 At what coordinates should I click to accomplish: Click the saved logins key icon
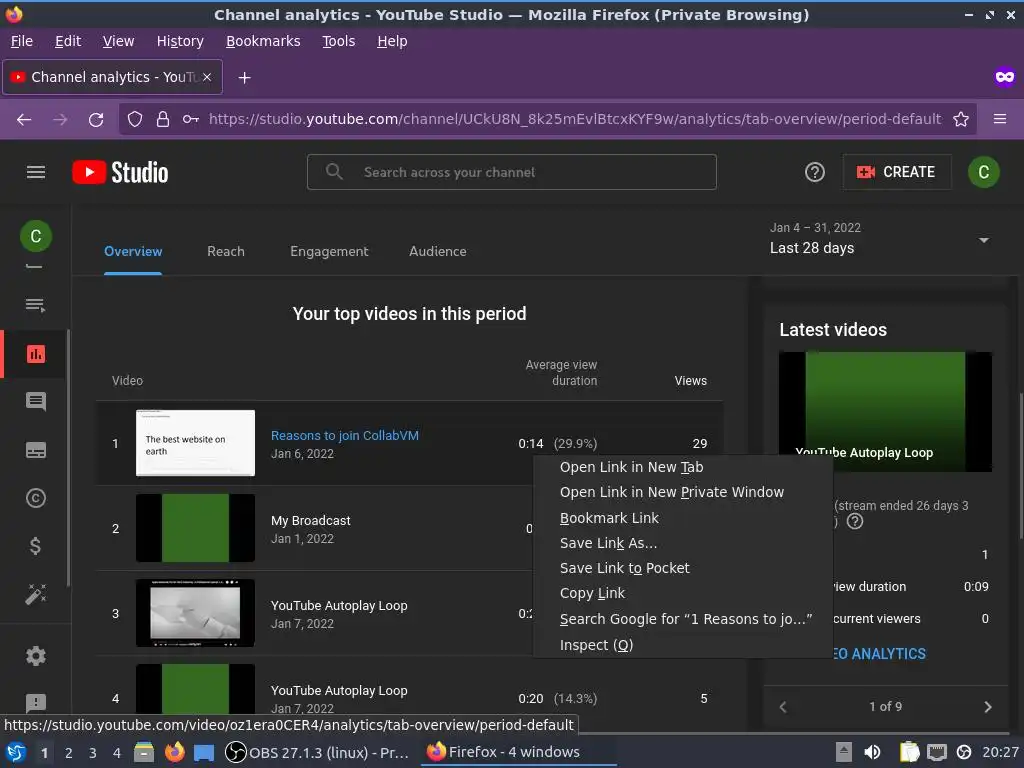pos(190,119)
